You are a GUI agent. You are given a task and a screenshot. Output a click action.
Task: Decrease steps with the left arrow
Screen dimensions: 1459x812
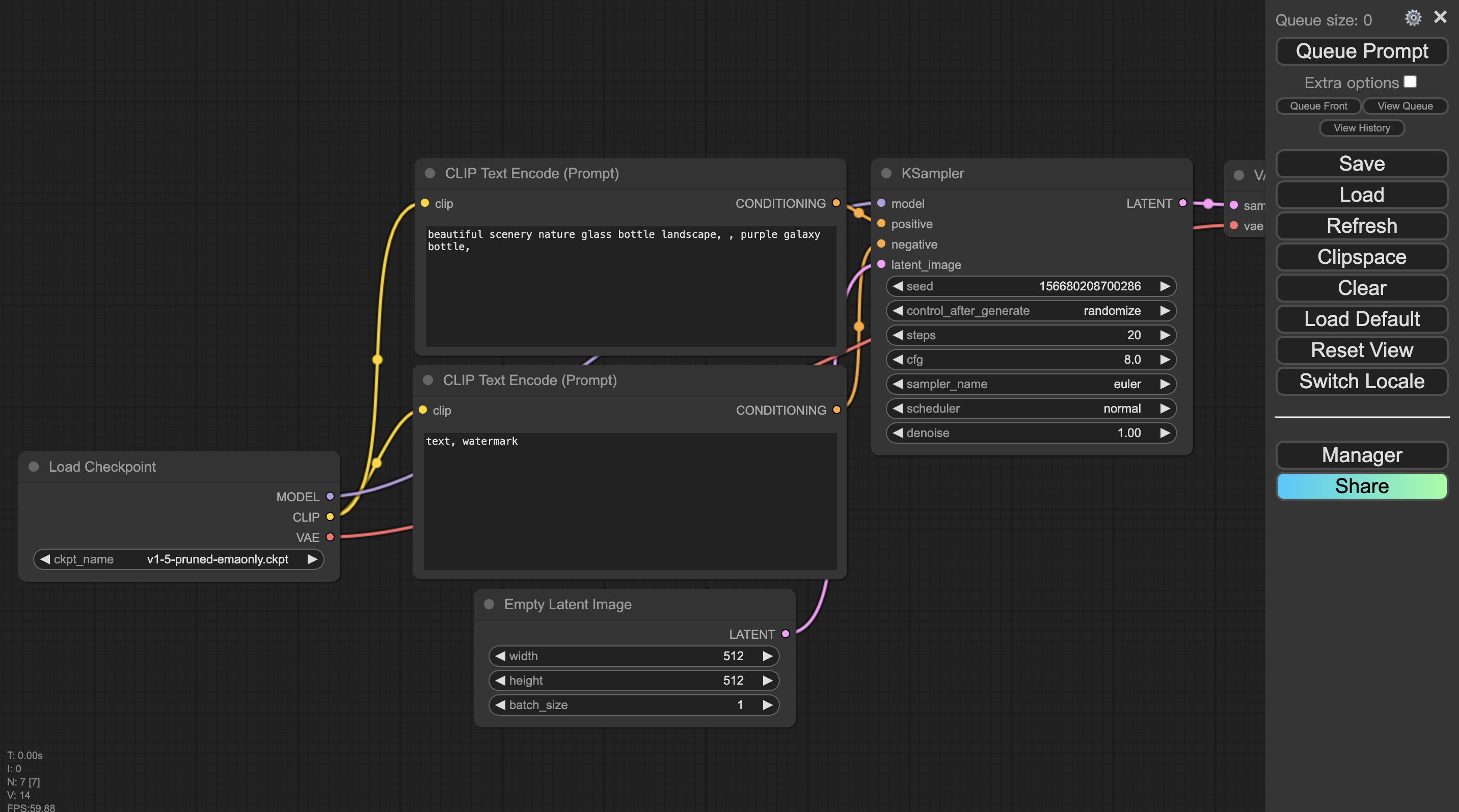click(x=898, y=335)
